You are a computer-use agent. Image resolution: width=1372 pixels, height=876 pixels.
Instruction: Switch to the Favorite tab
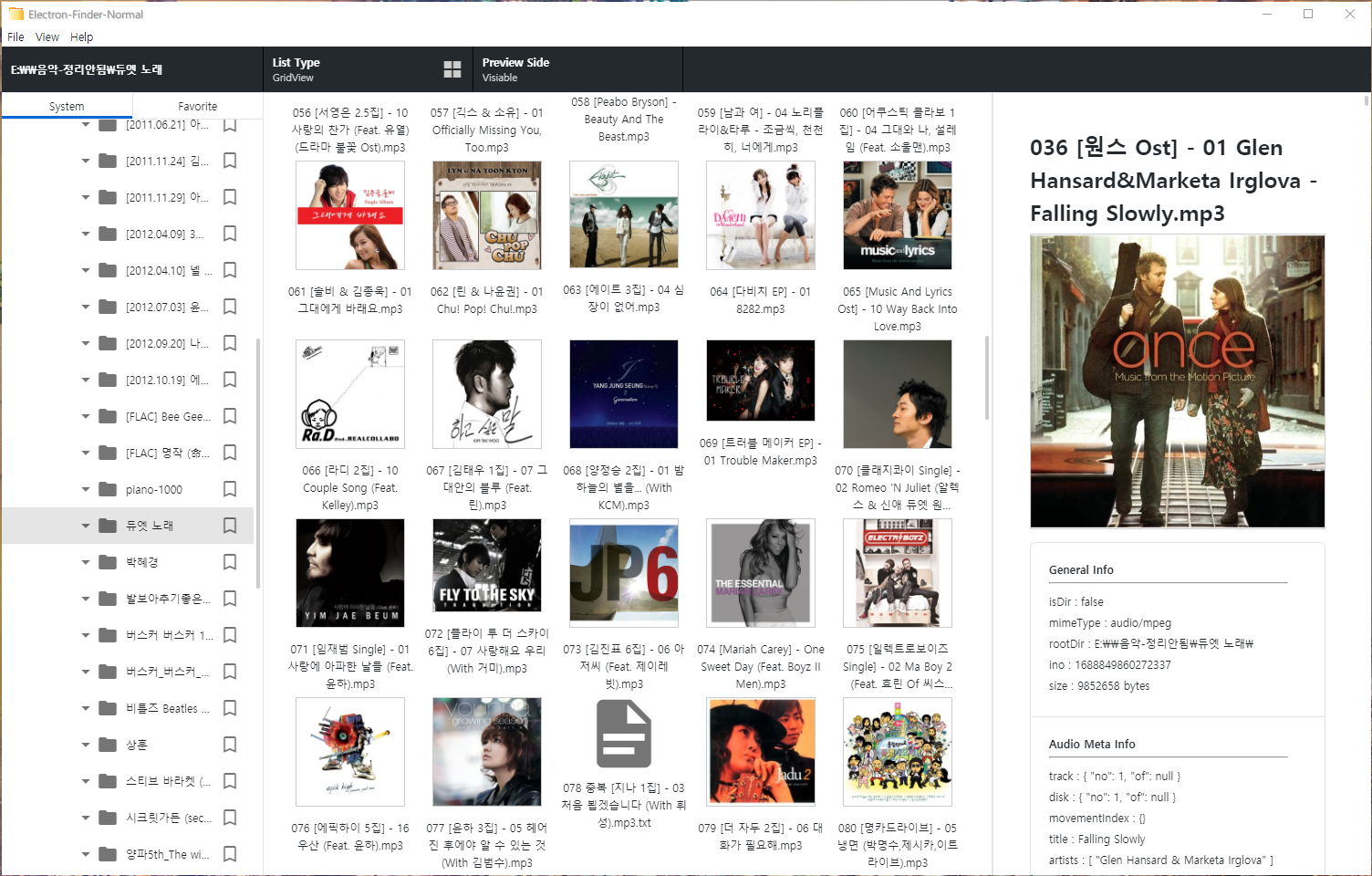pos(198,106)
